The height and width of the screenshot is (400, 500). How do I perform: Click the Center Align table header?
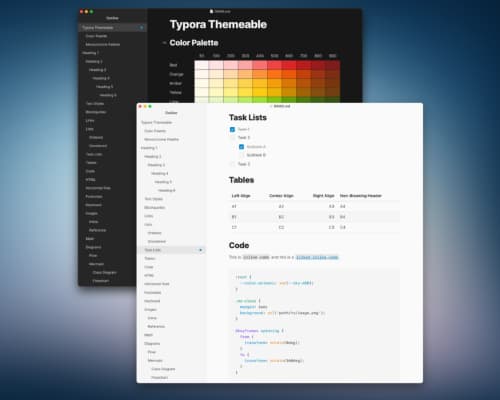click(281, 196)
